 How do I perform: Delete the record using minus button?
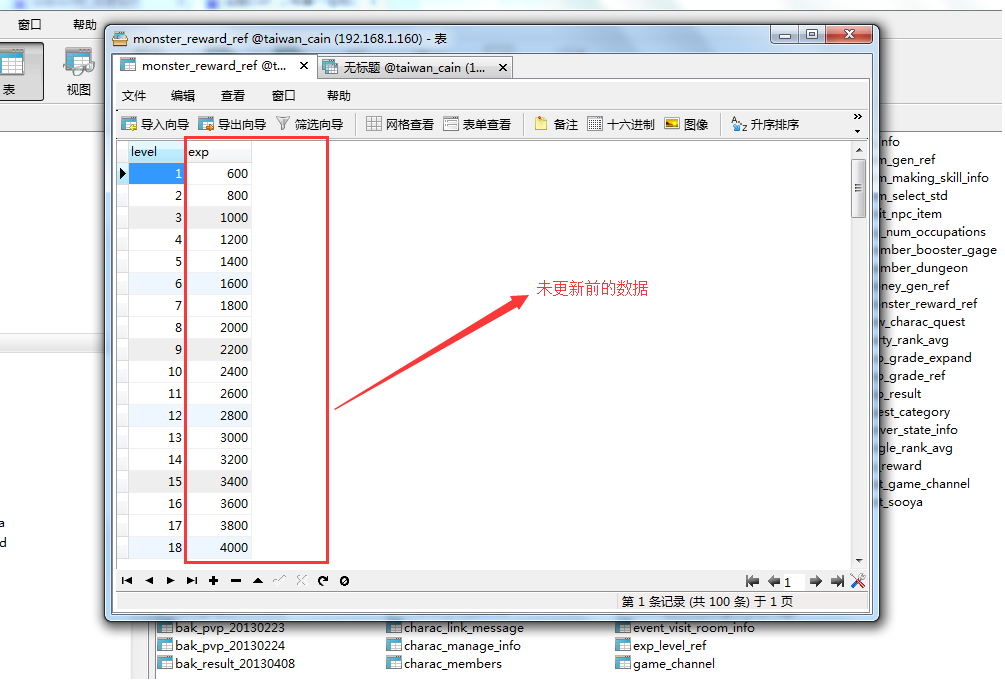click(236, 581)
